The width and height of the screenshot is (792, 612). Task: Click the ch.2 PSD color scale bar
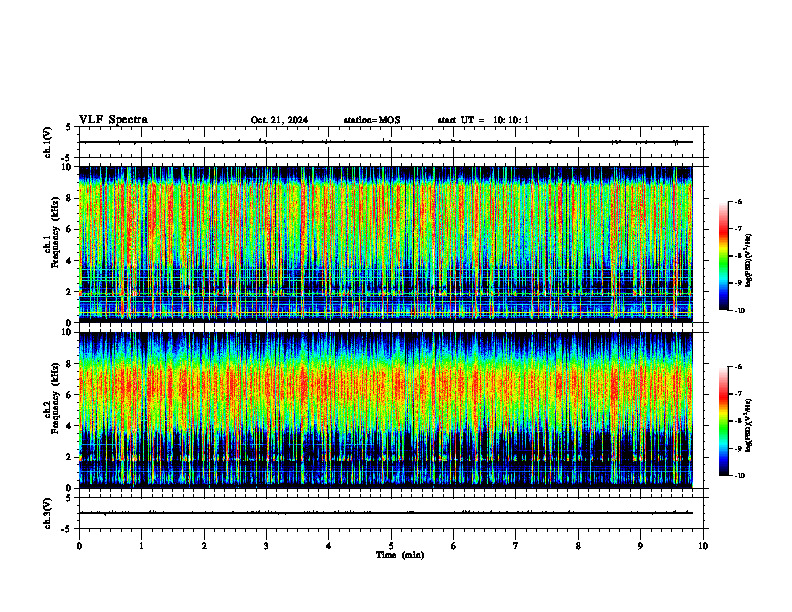724,421
